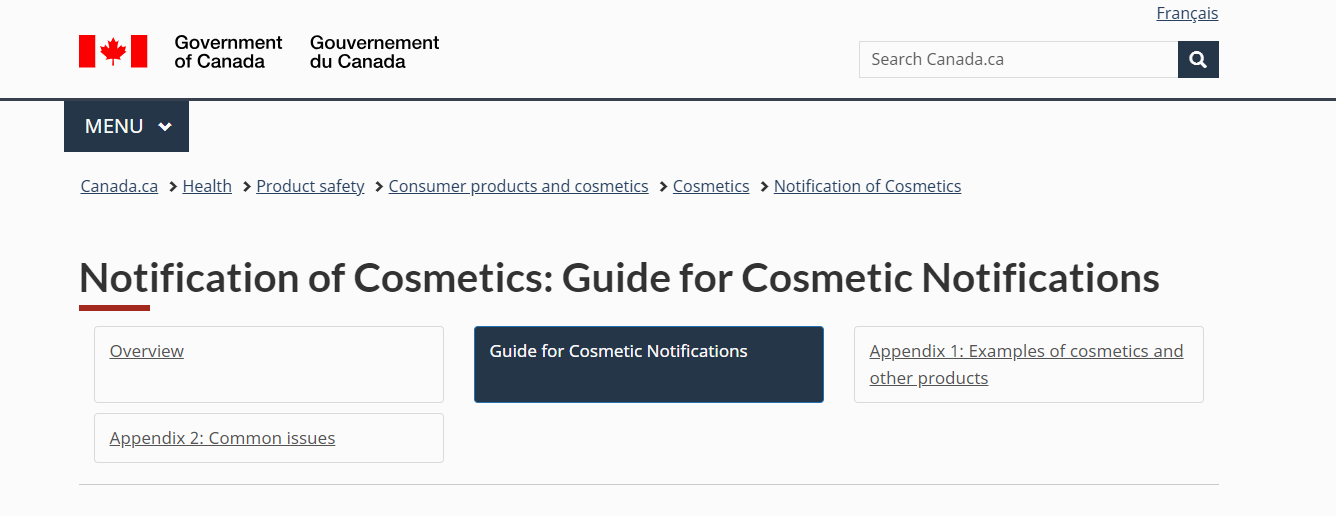The height and width of the screenshot is (516, 1336).
Task: Navigate to Product safety breadcrumb
Action: point(310,186)
